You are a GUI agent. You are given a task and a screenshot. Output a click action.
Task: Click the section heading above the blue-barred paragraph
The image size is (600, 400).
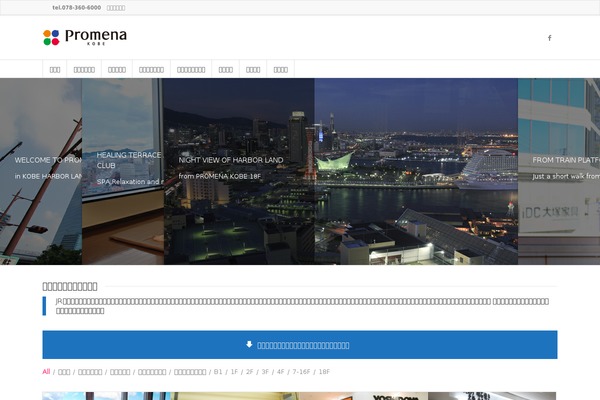click(x=70, y=286)
